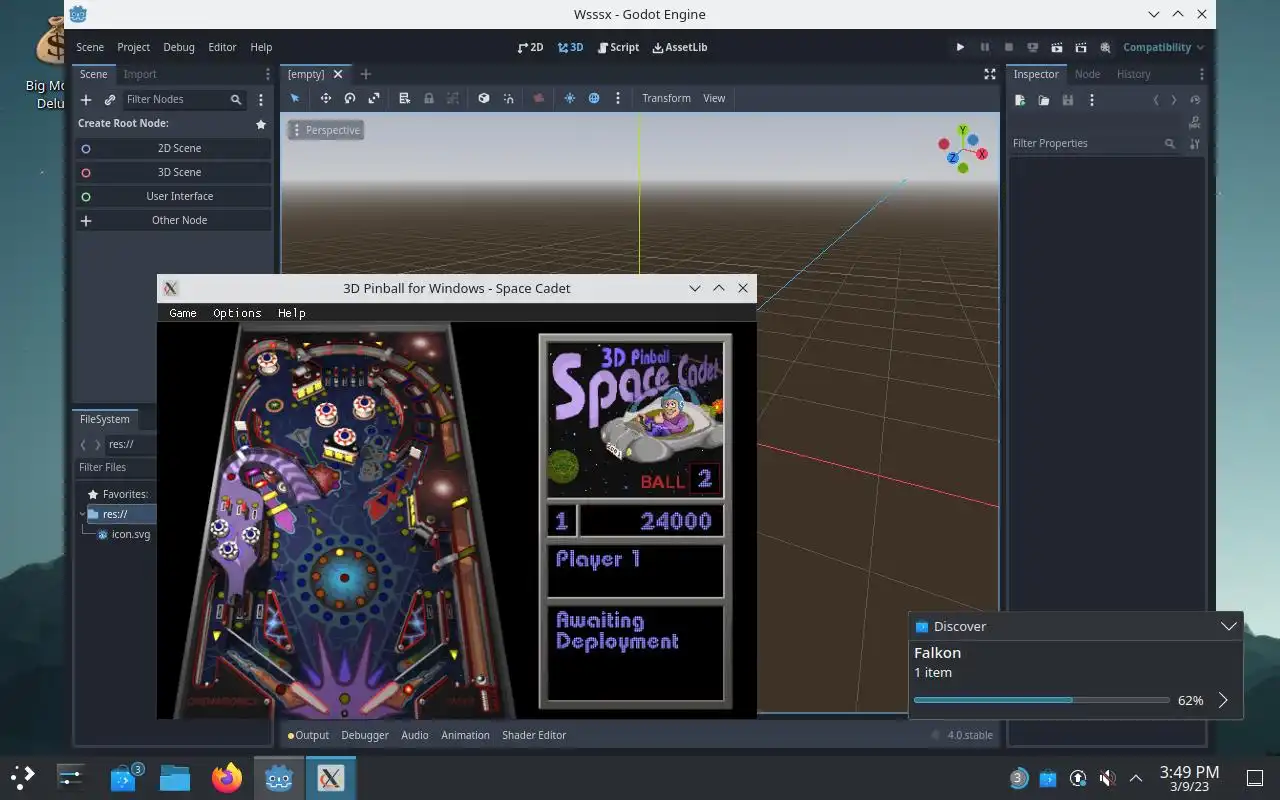Open the Perspective view options button
This screenshot has height=800, width=1280.
coord(325,130)
